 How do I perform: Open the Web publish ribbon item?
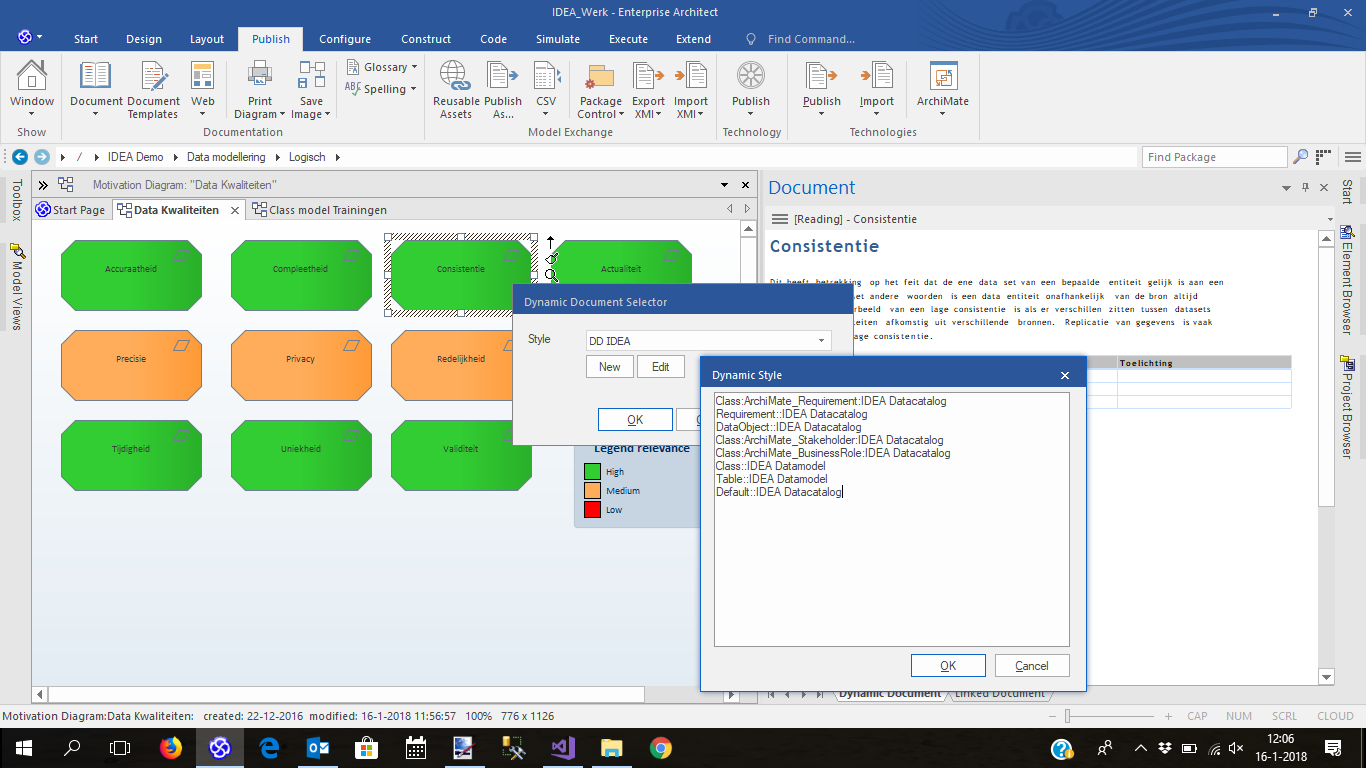tap(203, 88)
